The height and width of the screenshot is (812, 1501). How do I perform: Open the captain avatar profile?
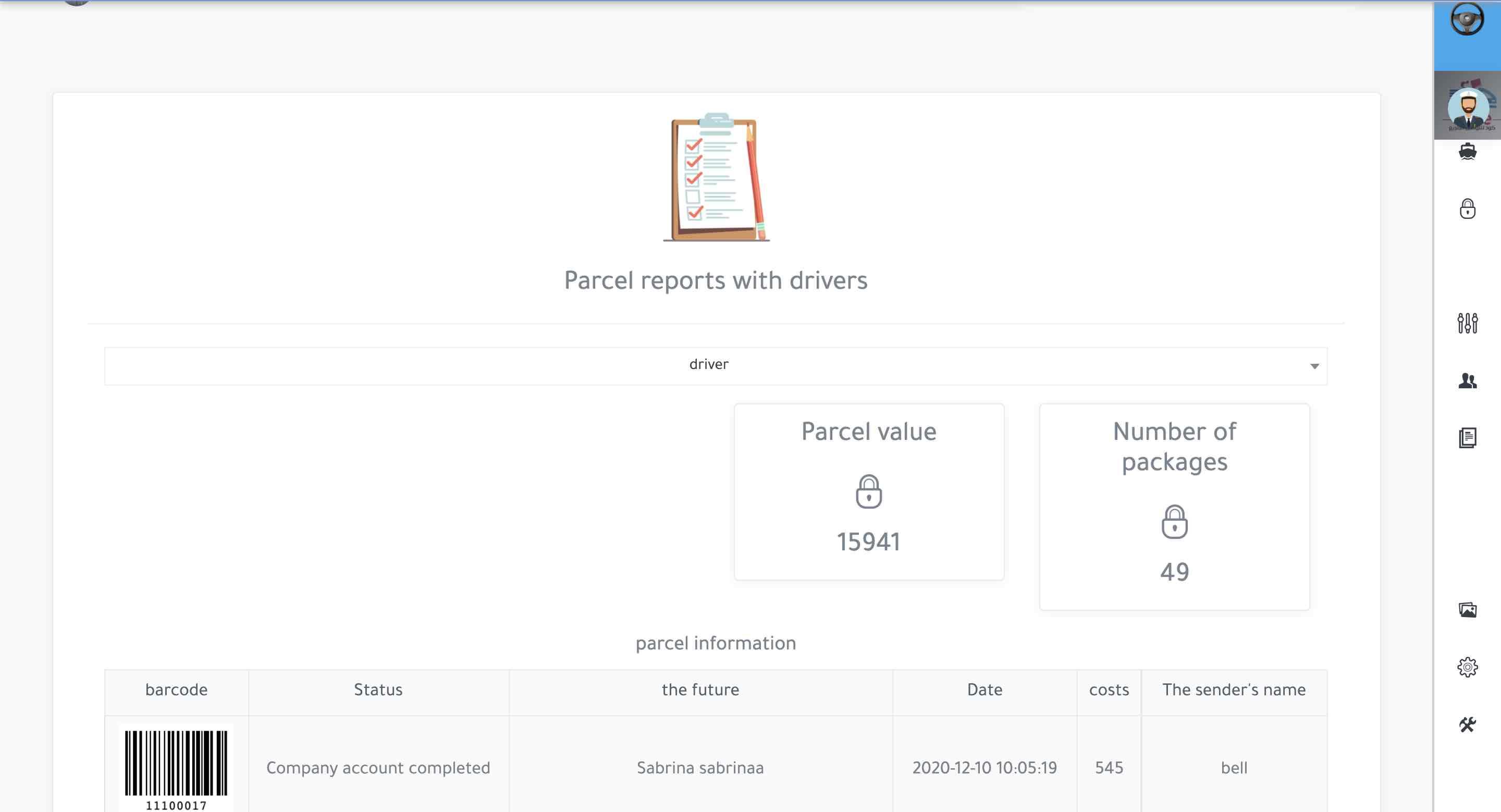point(1467,107)
